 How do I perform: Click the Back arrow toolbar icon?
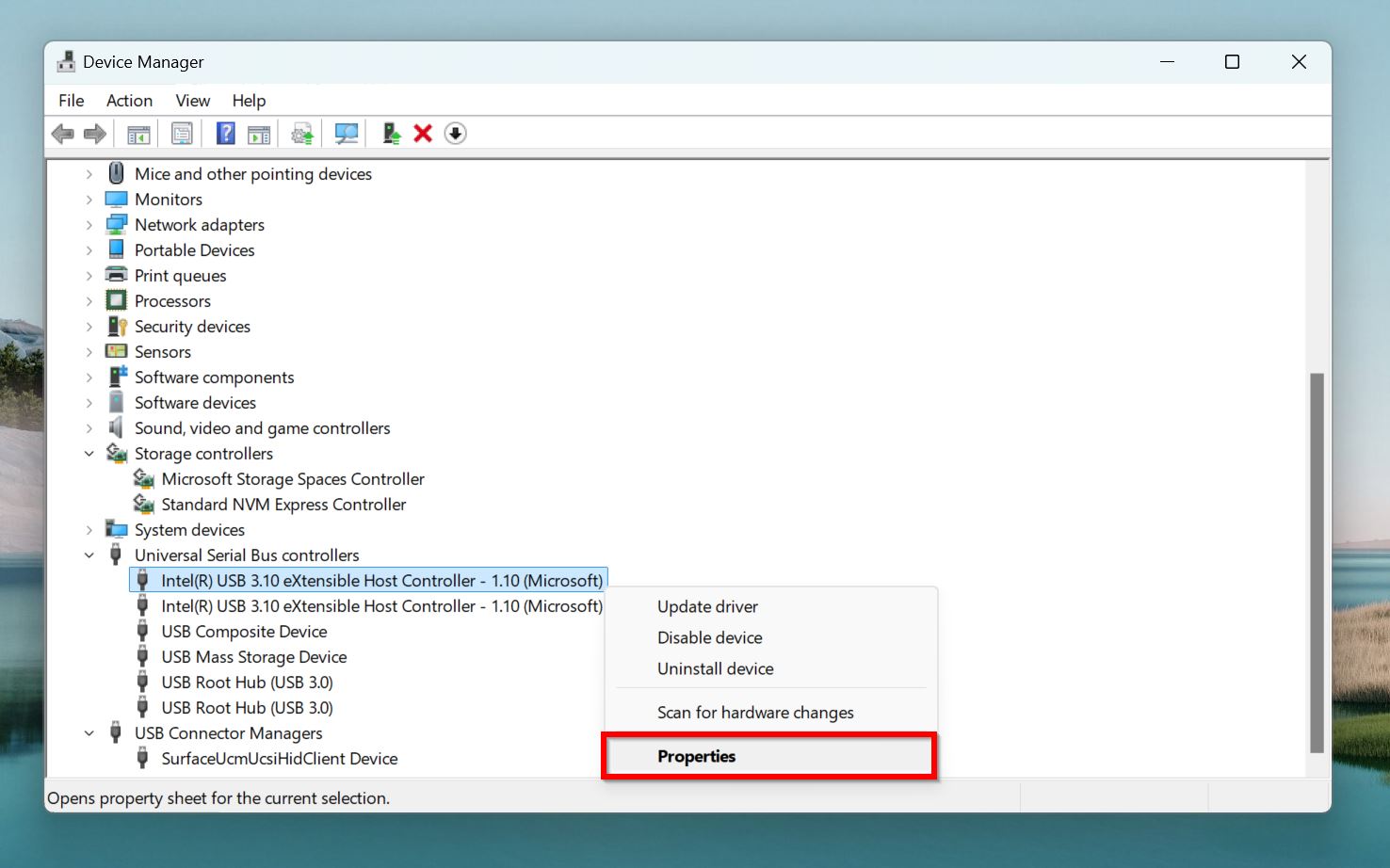[63, 134]
